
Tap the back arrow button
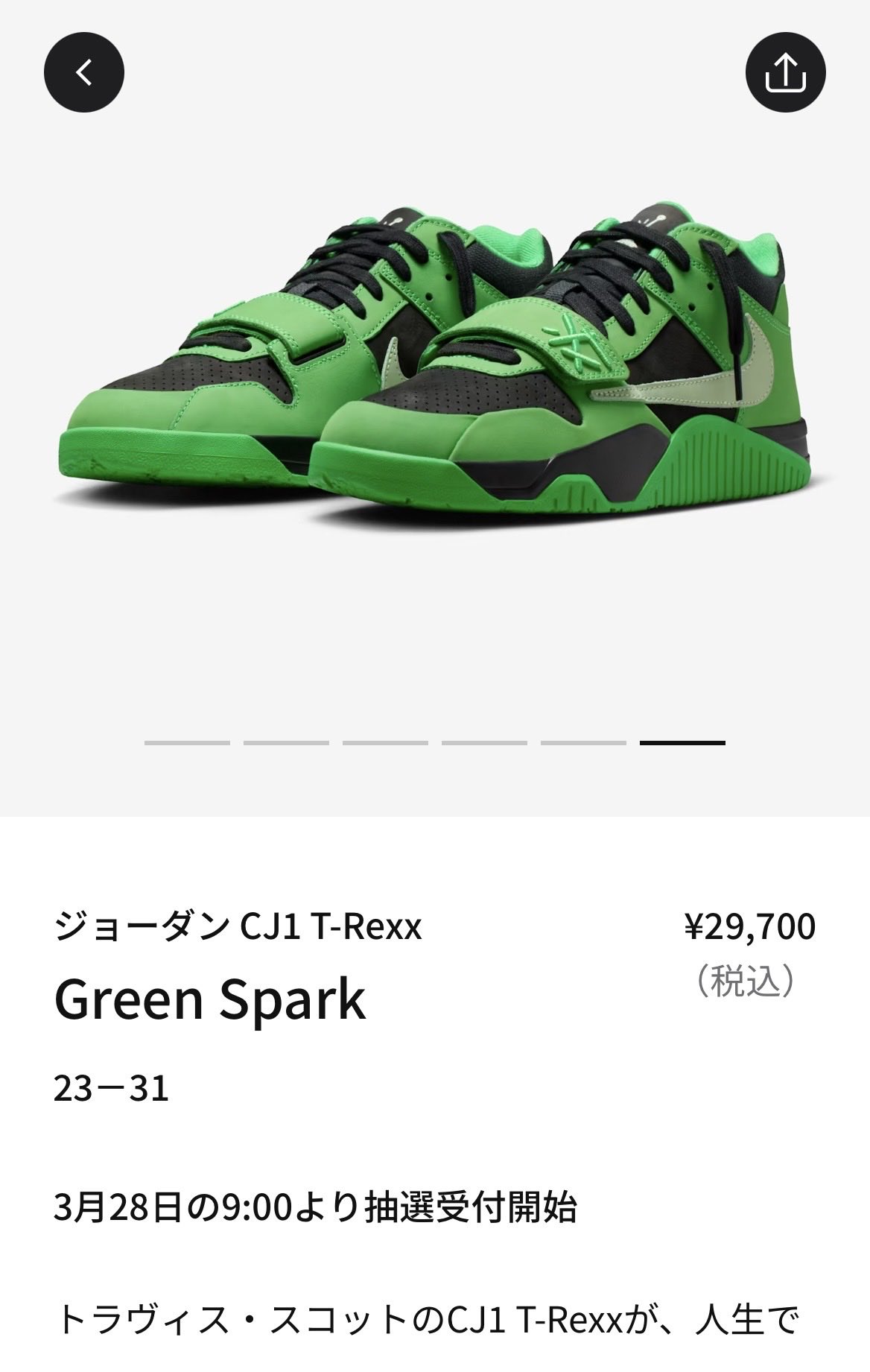(x=84, y=72)
